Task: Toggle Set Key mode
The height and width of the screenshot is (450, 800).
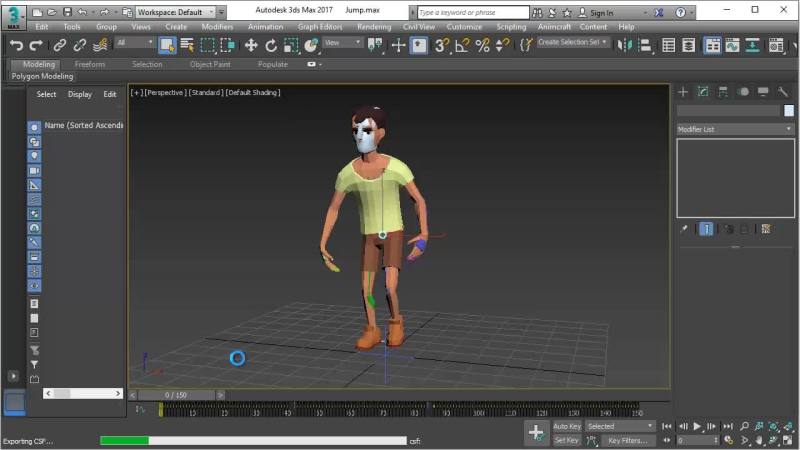Action: (x=567, y=440)
